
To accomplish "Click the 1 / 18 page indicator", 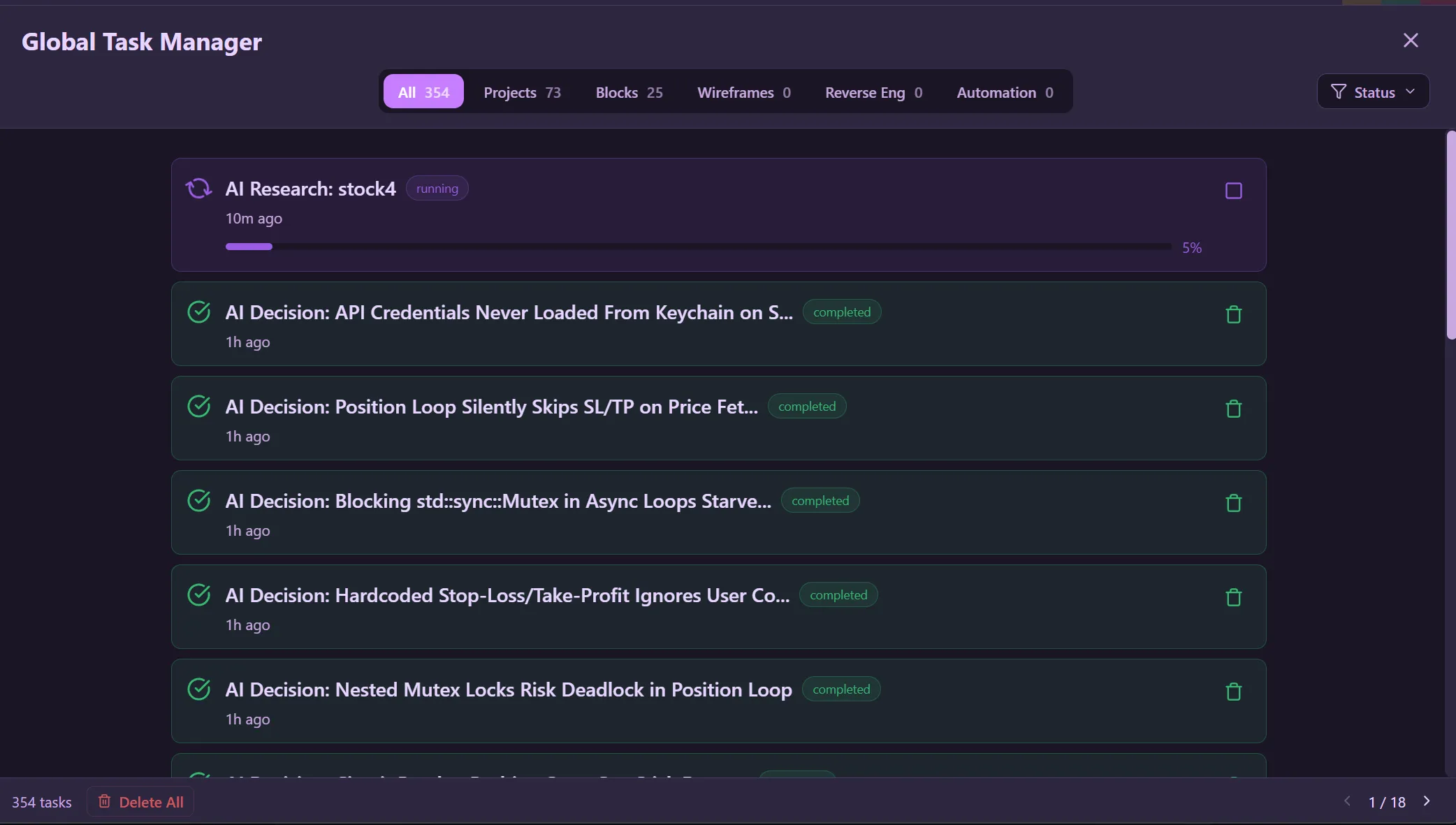I will coord(1387,802).
